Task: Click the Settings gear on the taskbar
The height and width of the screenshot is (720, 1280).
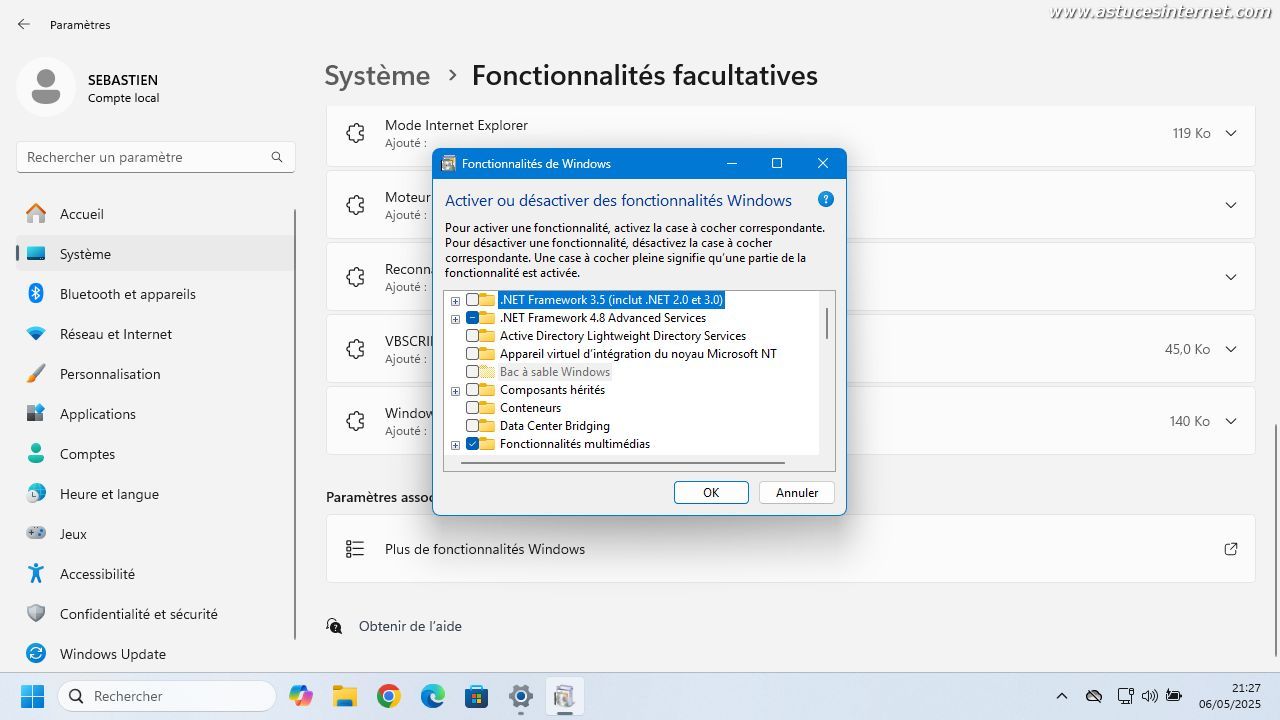Action: (x=521, y=696)
